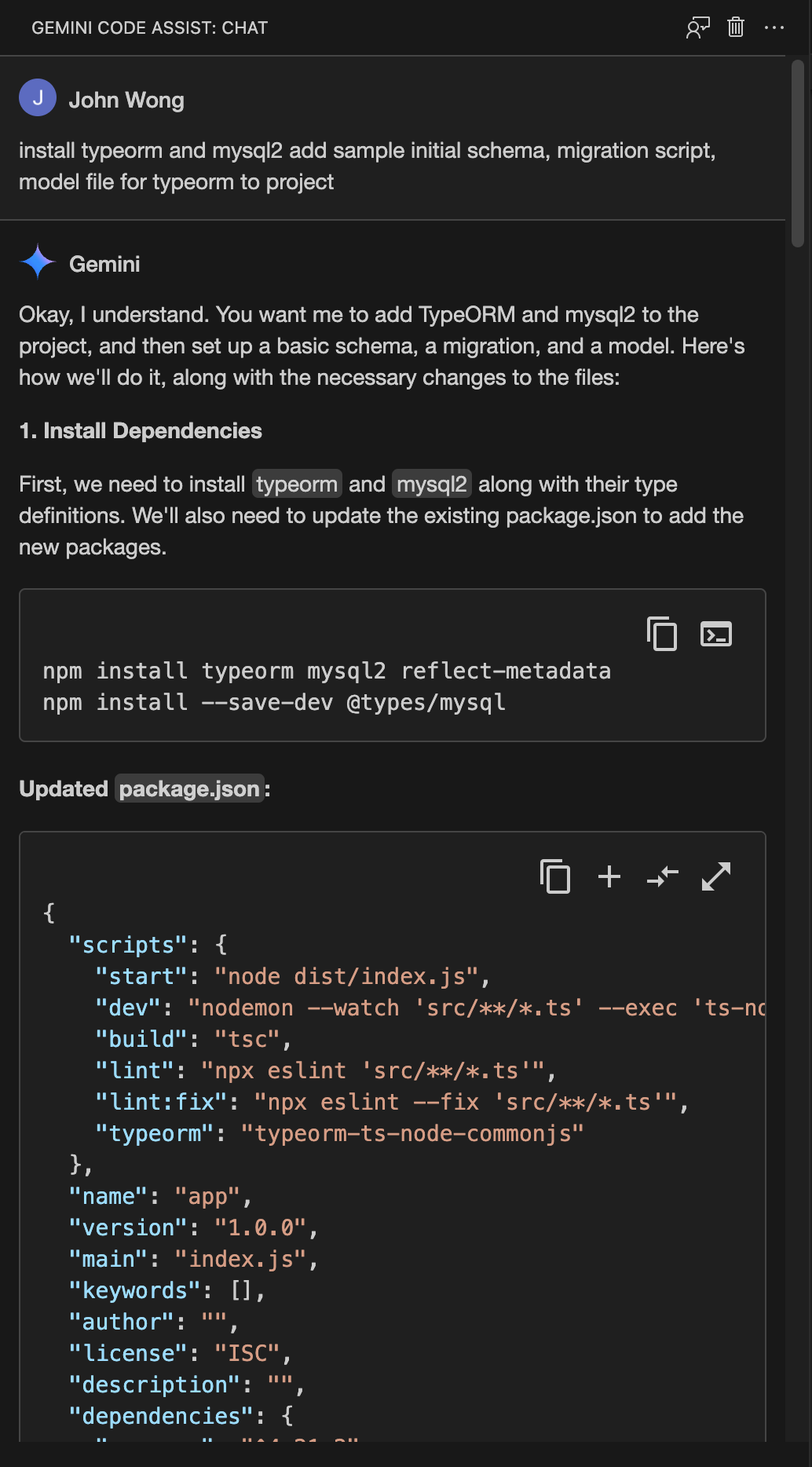
Task: Expand the package.json code block fullscreen
Action: tap(716, 876)
